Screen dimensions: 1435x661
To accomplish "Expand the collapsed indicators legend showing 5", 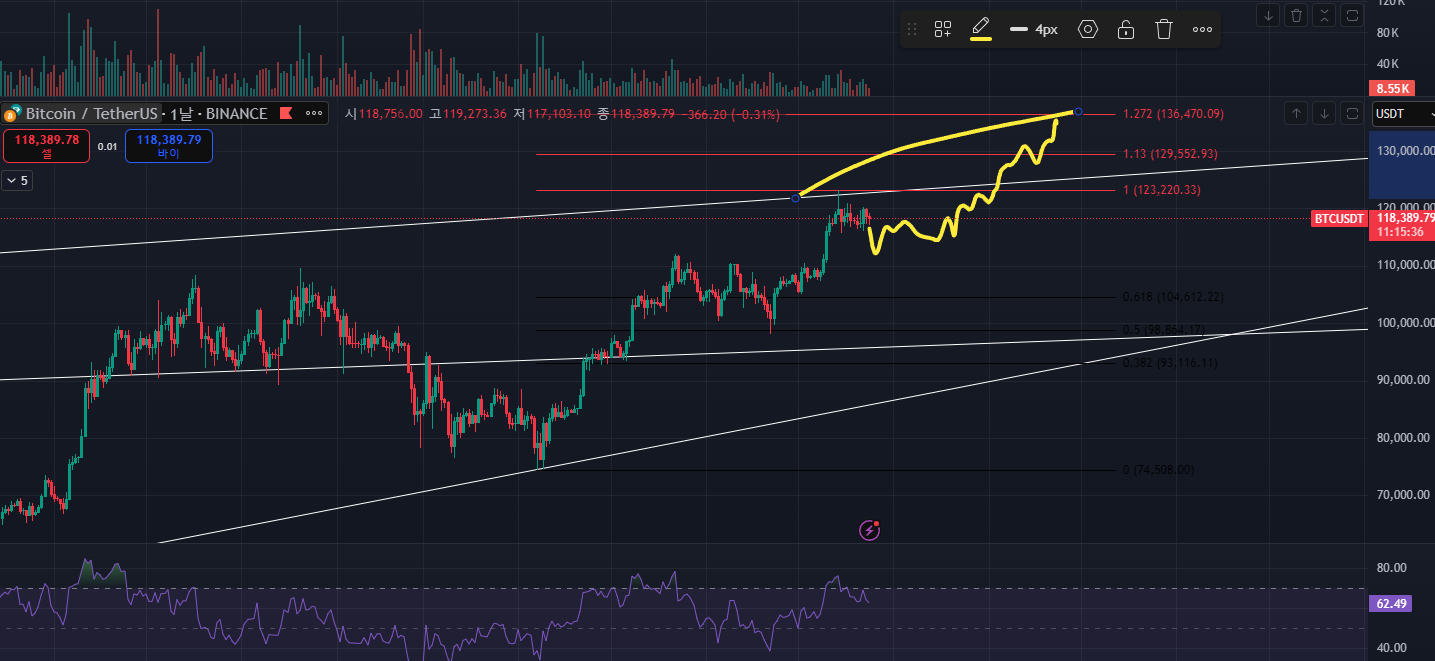I will coord(17,181).
